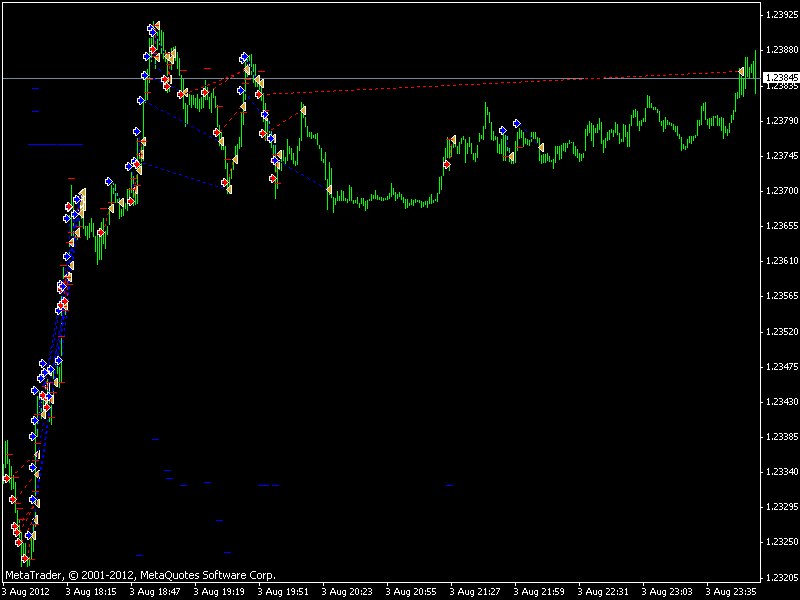Click the orange close arrow at the 1.23700 low near 20:23

[x=329, y=190]
